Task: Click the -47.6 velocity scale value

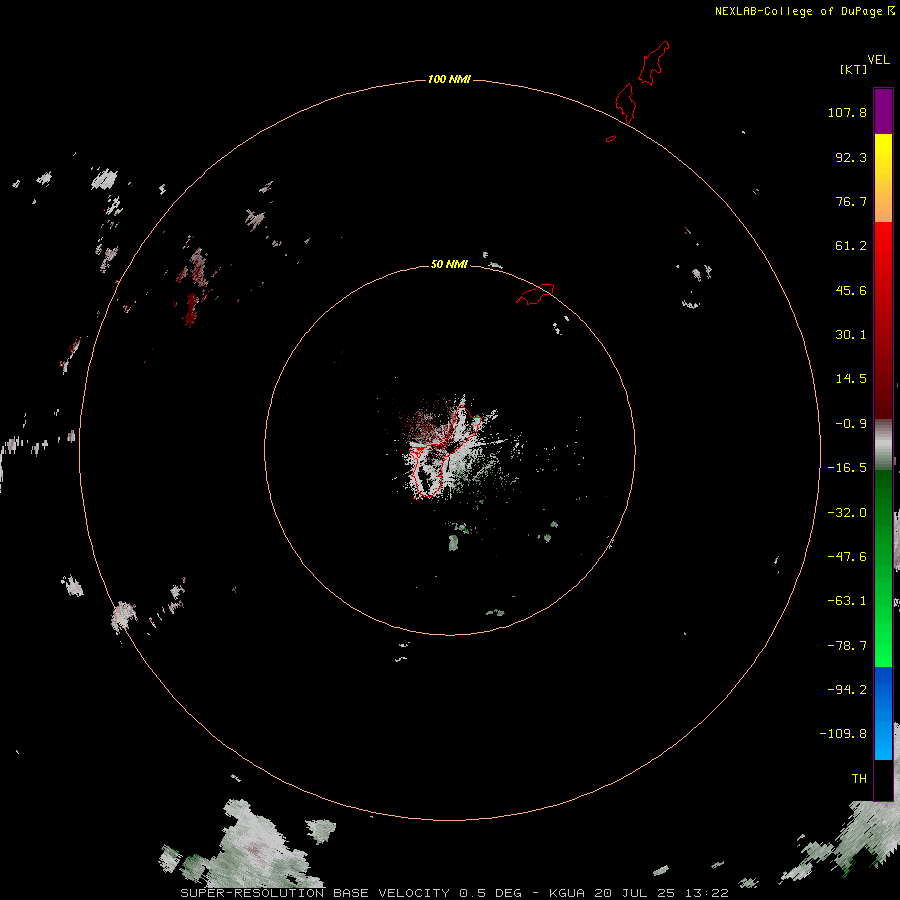Action: (x=847, y=557)
